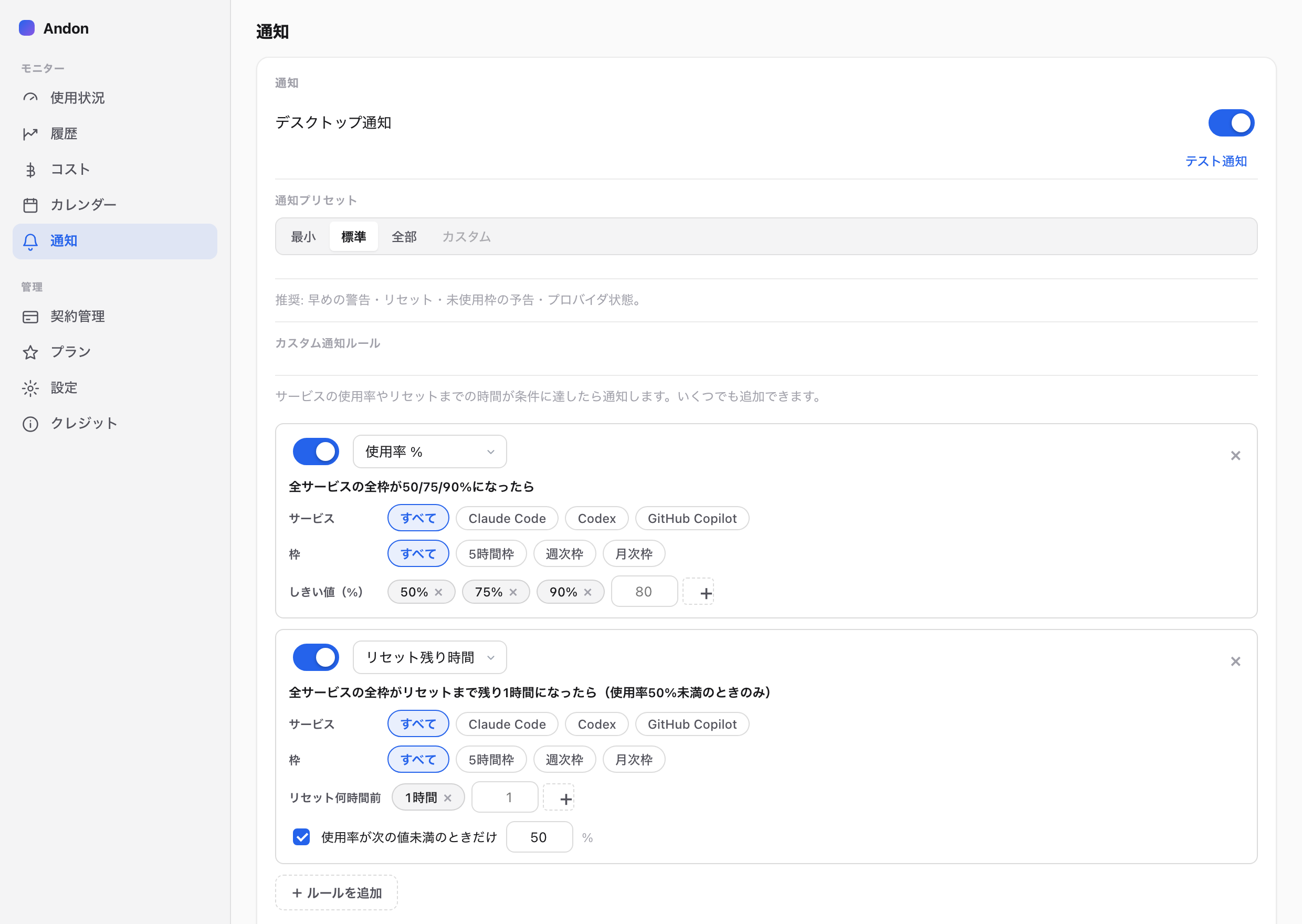The height and width of the screenshot is (924, 1302).
Task: Select 週次枠 in reset rule
Action: pos(564,760)
